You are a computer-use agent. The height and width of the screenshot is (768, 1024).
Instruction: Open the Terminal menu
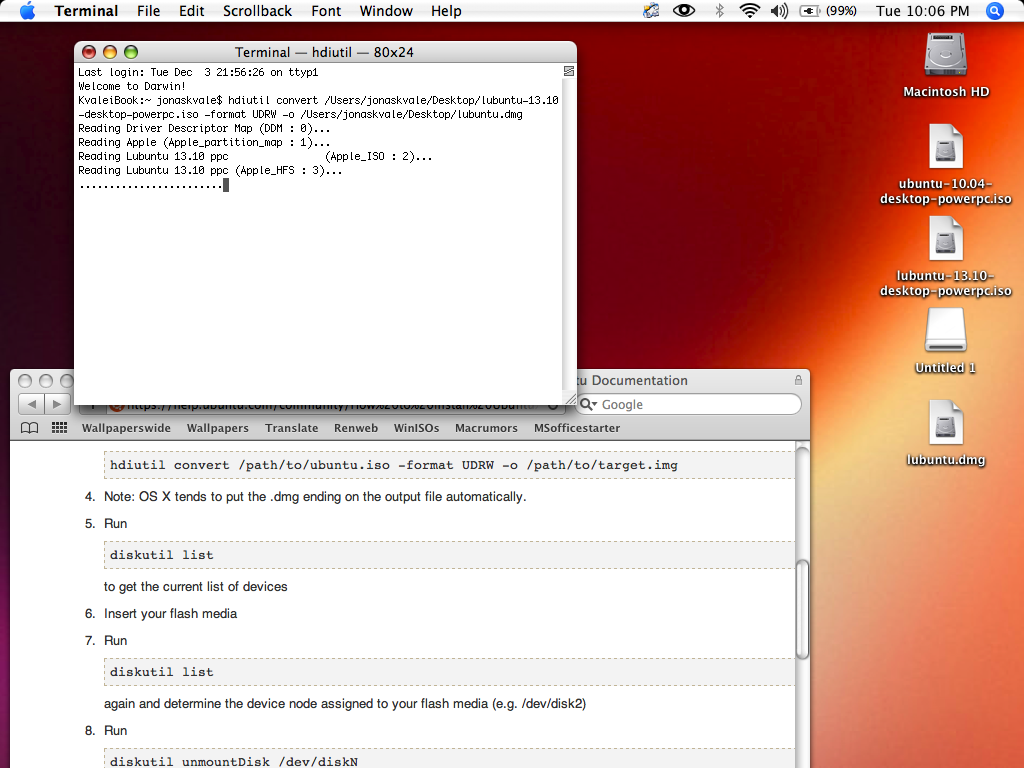pos(86,11)
